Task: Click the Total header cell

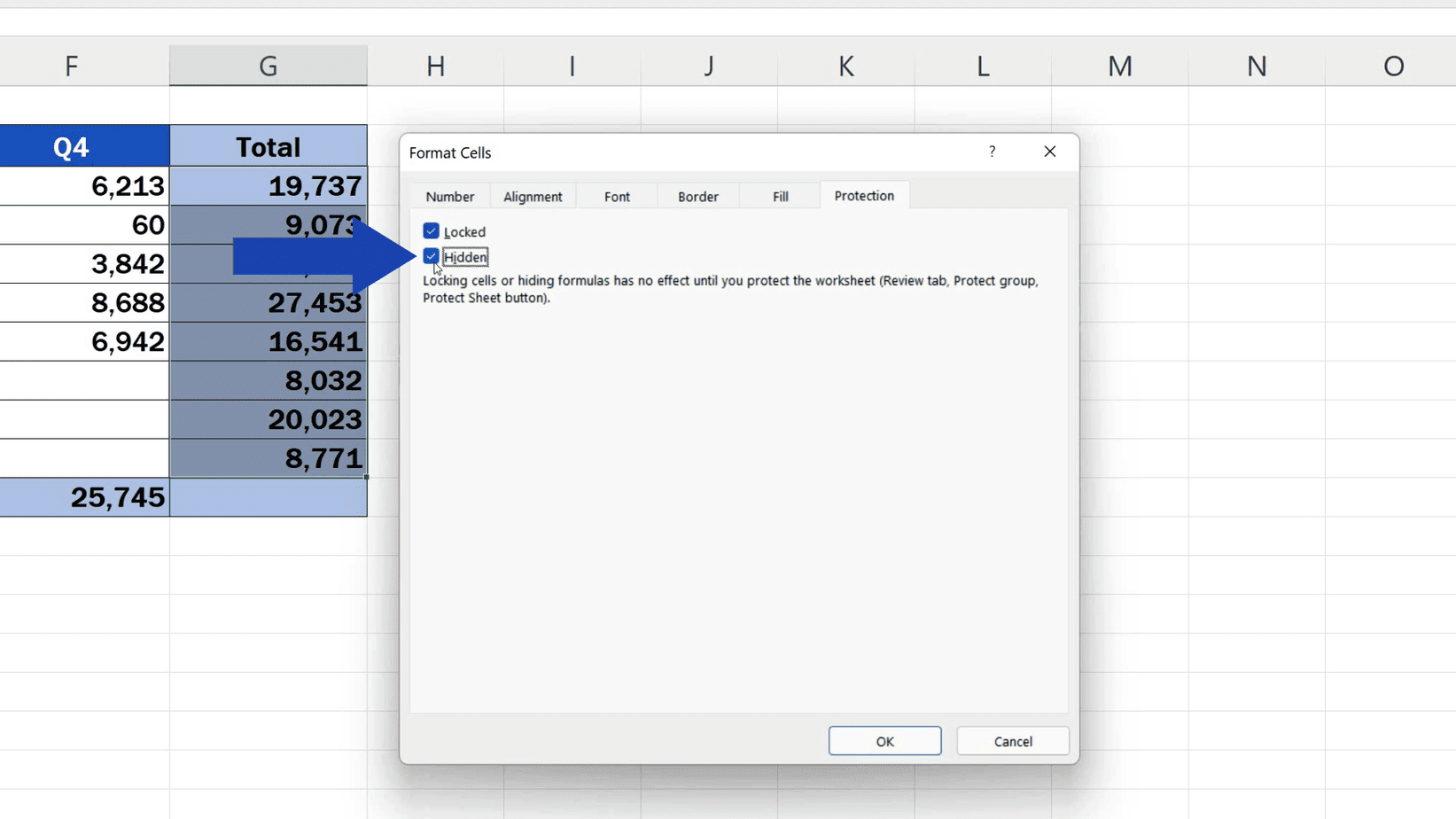Action: (x=268, y=146)
